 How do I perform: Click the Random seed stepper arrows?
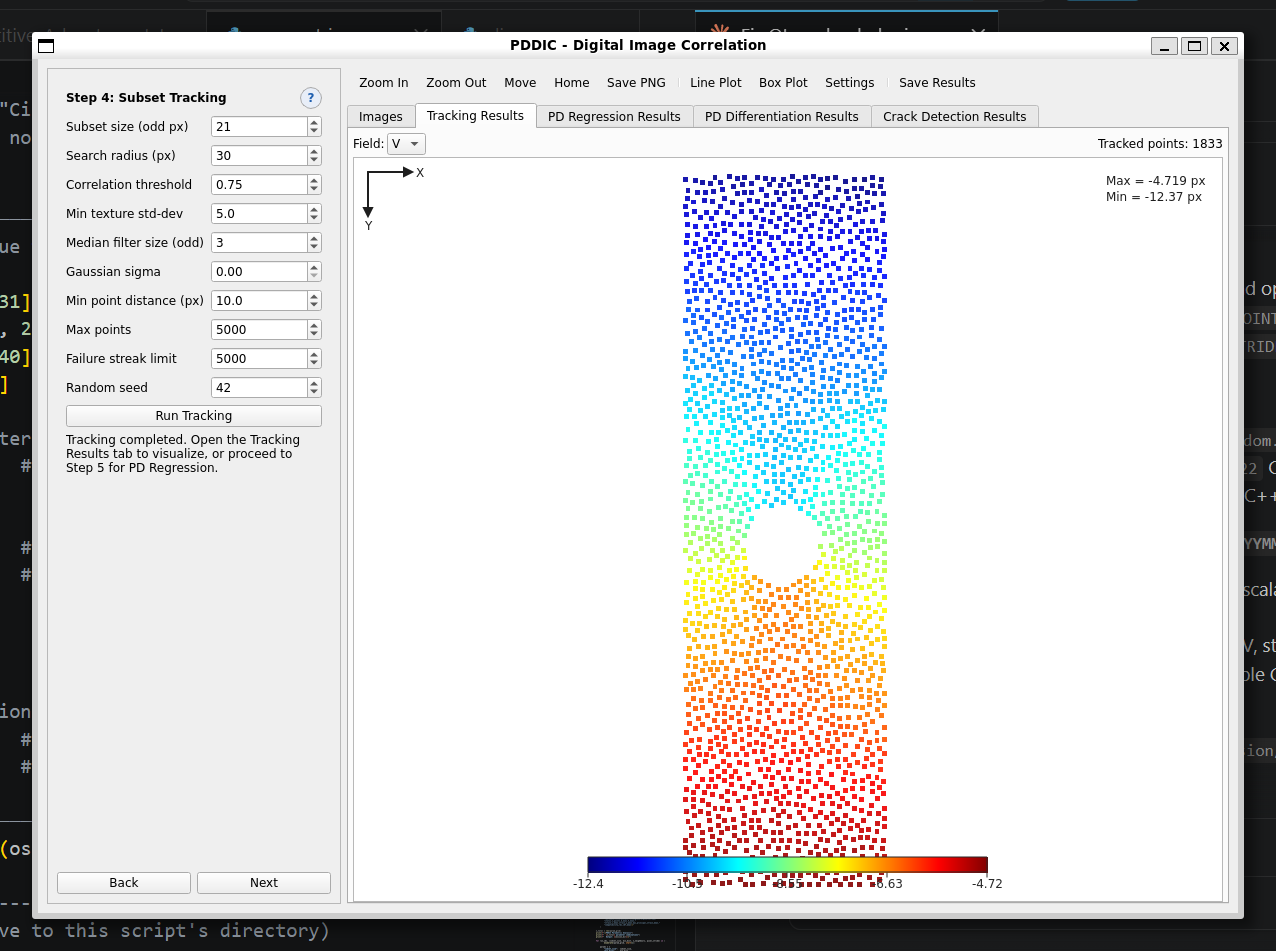click(x=314, y=388)
